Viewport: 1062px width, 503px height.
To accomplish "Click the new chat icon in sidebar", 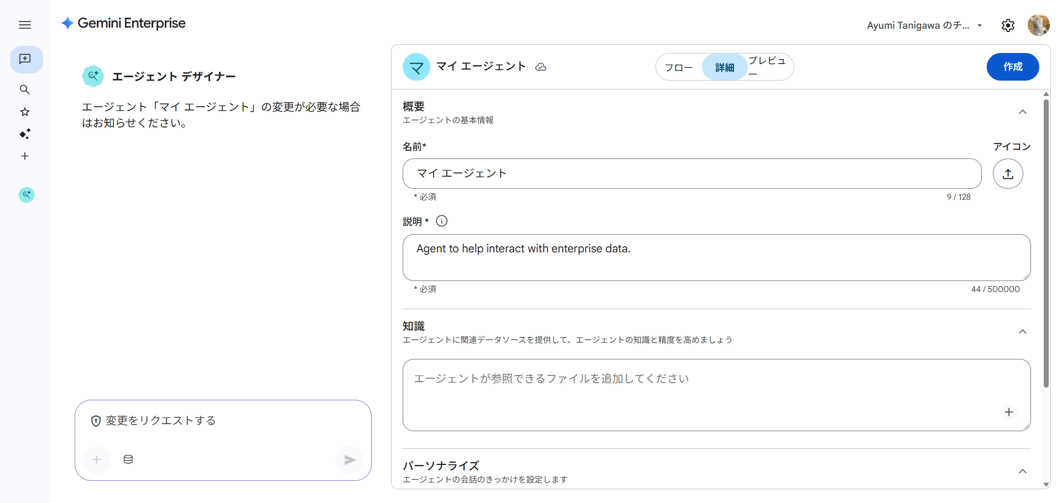I will (x=26, y=60).
